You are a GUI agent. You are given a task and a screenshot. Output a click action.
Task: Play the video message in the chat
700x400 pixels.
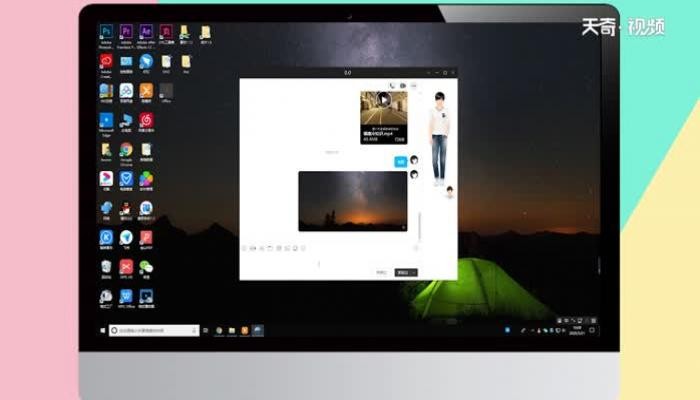383,101
